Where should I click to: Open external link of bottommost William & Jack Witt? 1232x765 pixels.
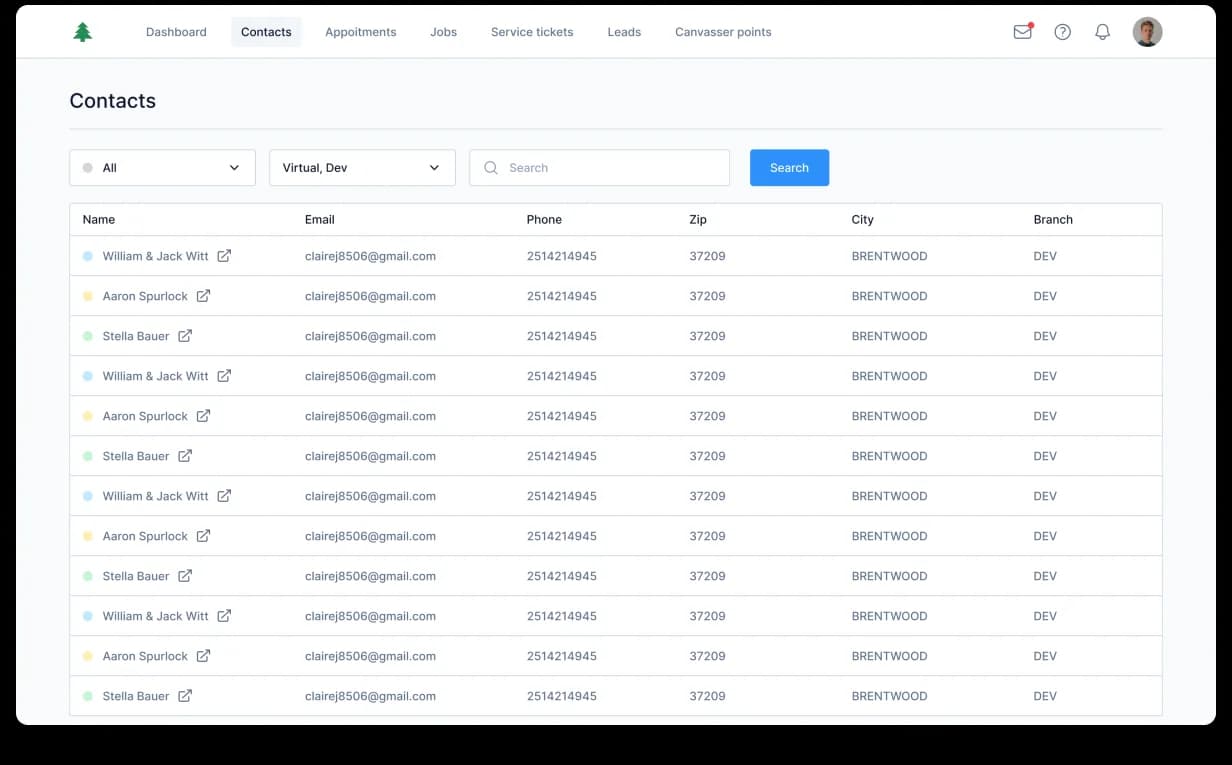224,616
